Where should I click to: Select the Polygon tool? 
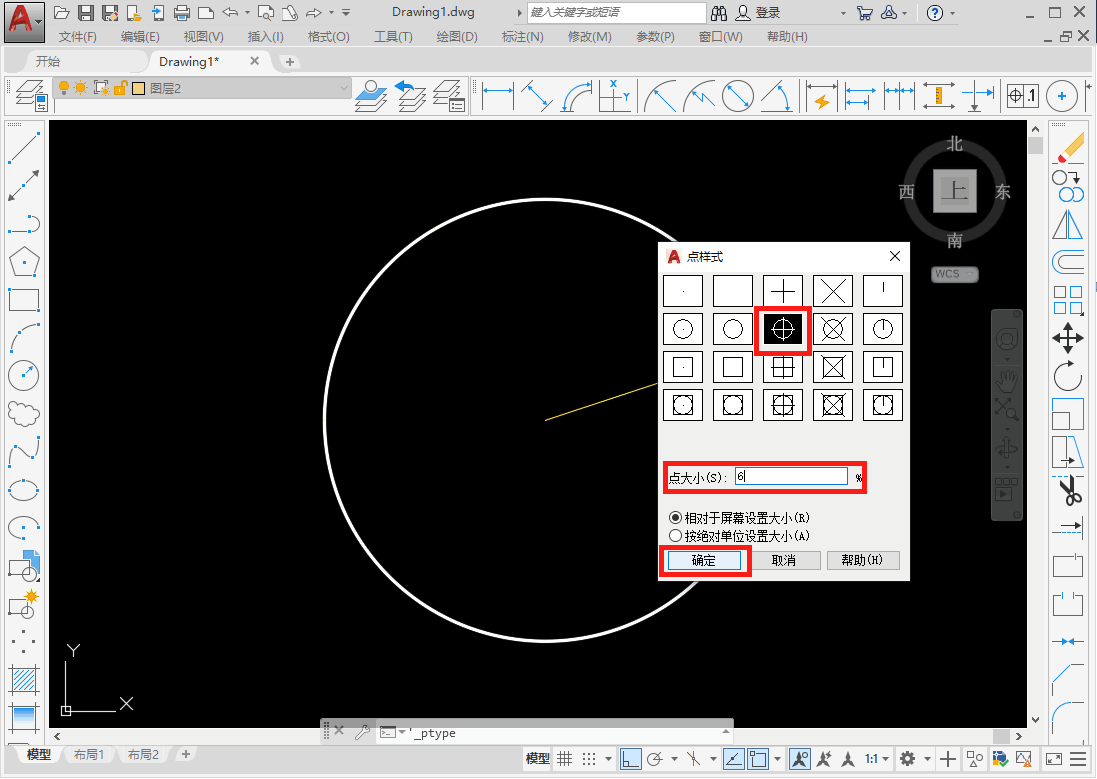point(23,263)
